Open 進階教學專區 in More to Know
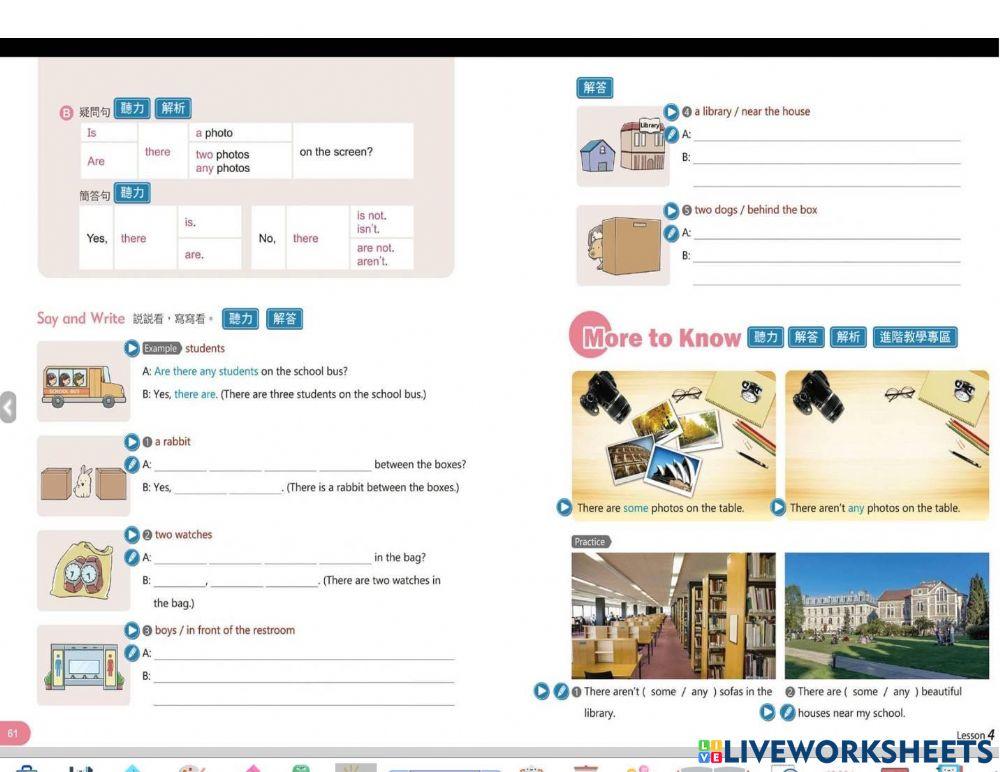The image size is (1000, 772). [914, 337]
